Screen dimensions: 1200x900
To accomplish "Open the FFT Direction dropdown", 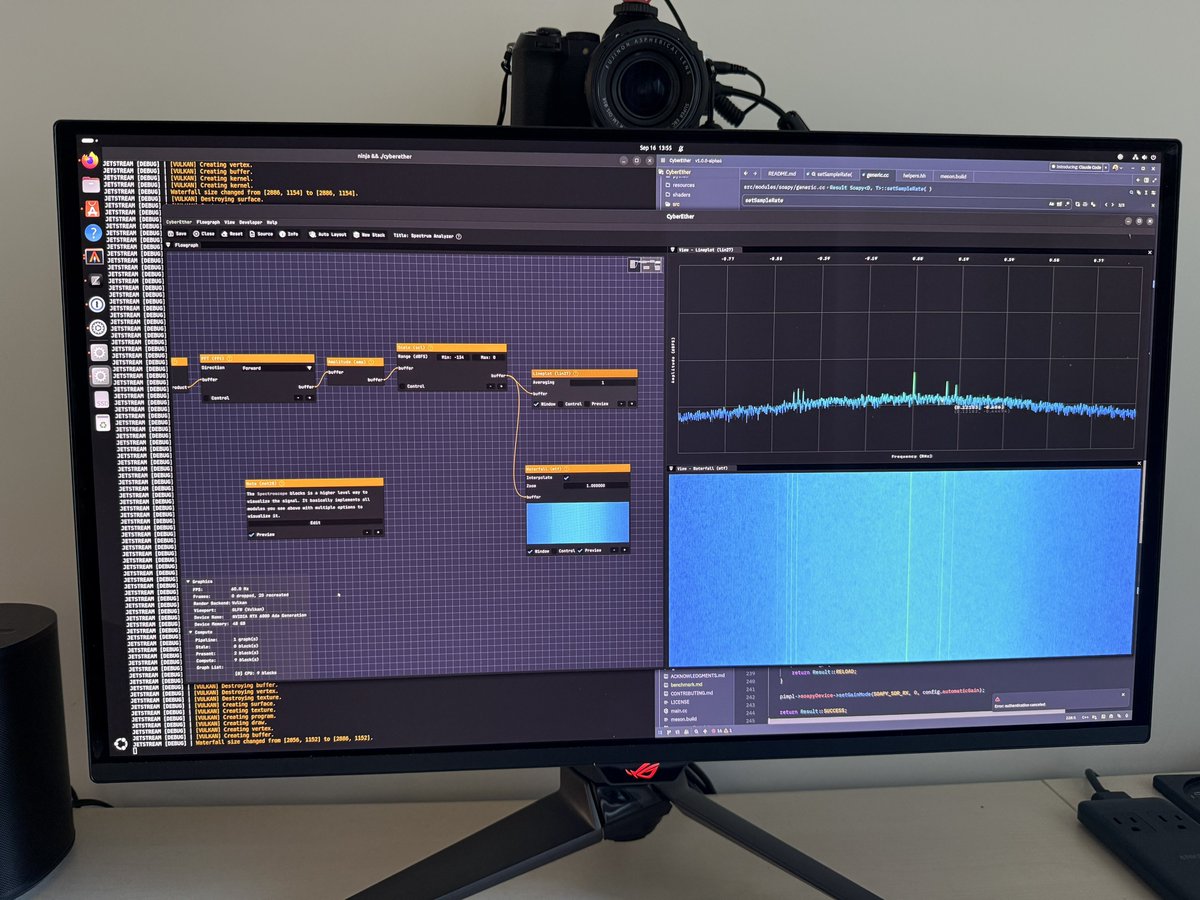I will pos(280,368).
